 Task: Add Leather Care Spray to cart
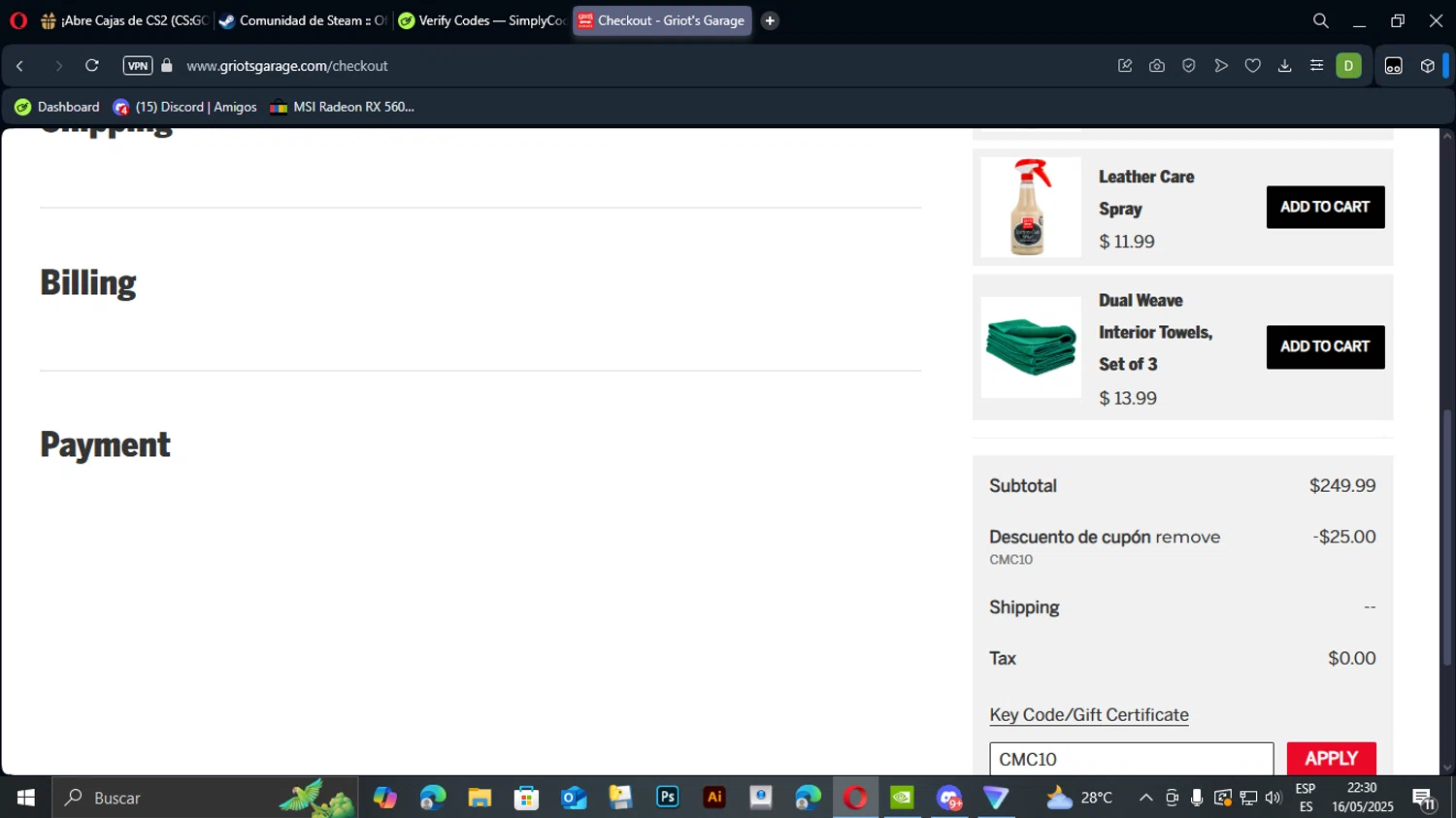1325,207
